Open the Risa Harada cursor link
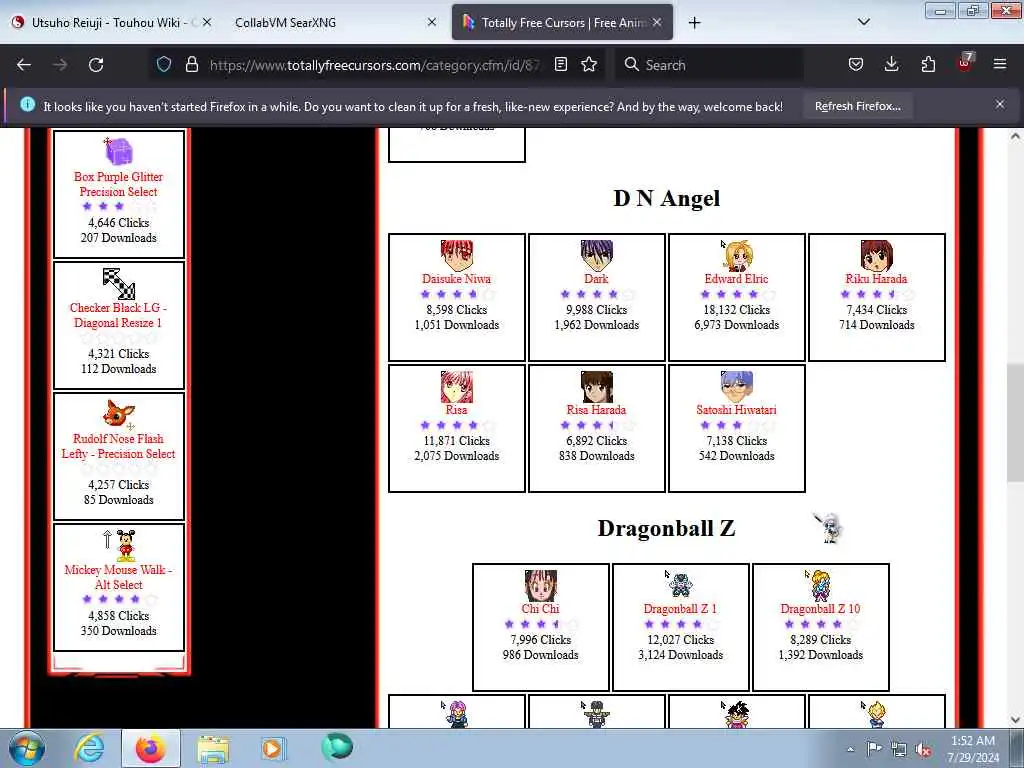This screenshot has width=1024, height=768. pos(596,410)
